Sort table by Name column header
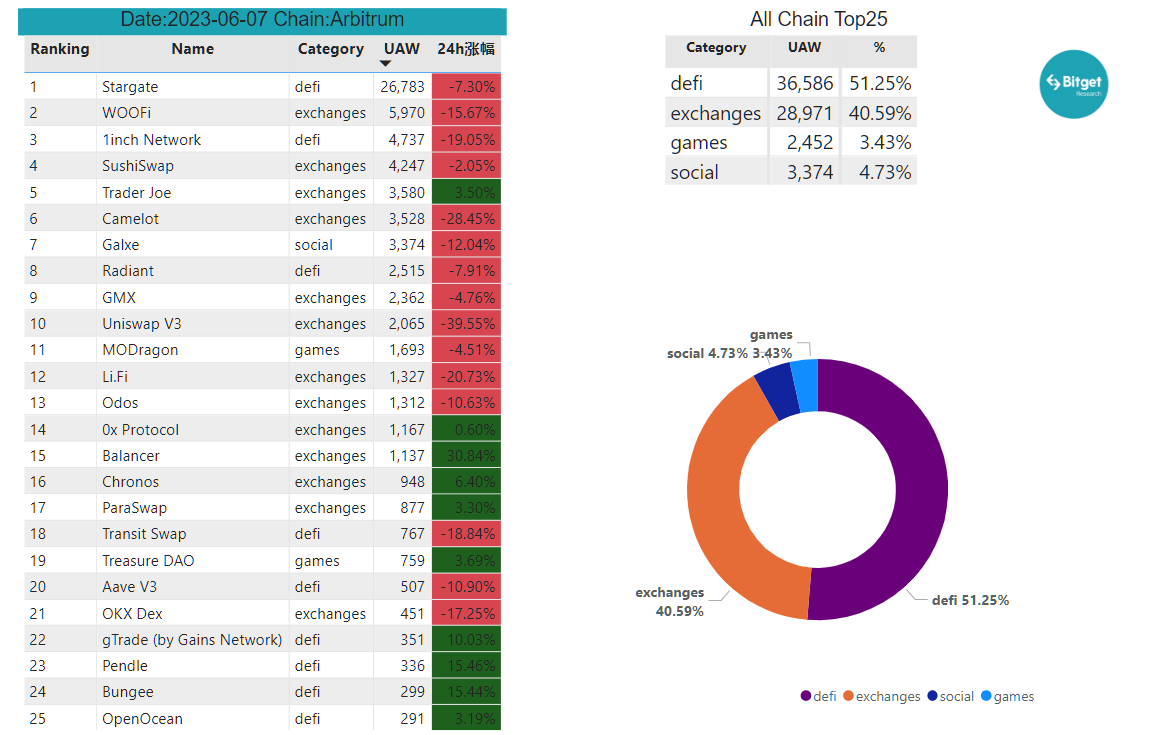Image resolution: width=1171 pixels, height=735 pixels. coord(193,49)
